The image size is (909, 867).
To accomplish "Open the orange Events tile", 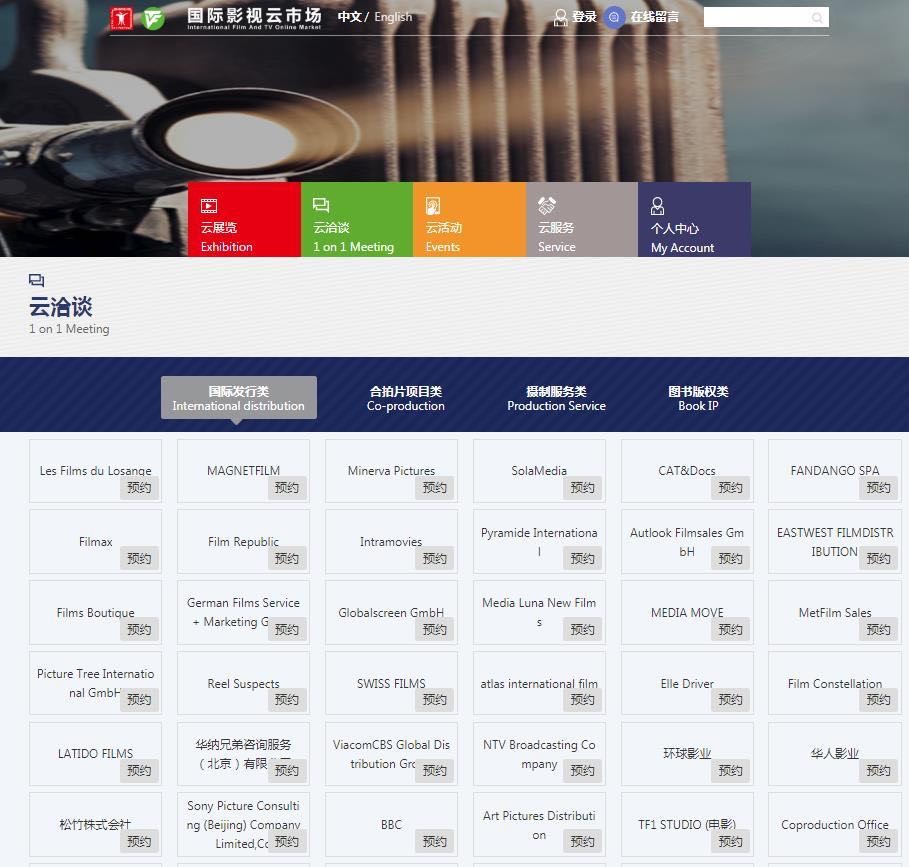I will pyautogui.click(x=469, y=220).
